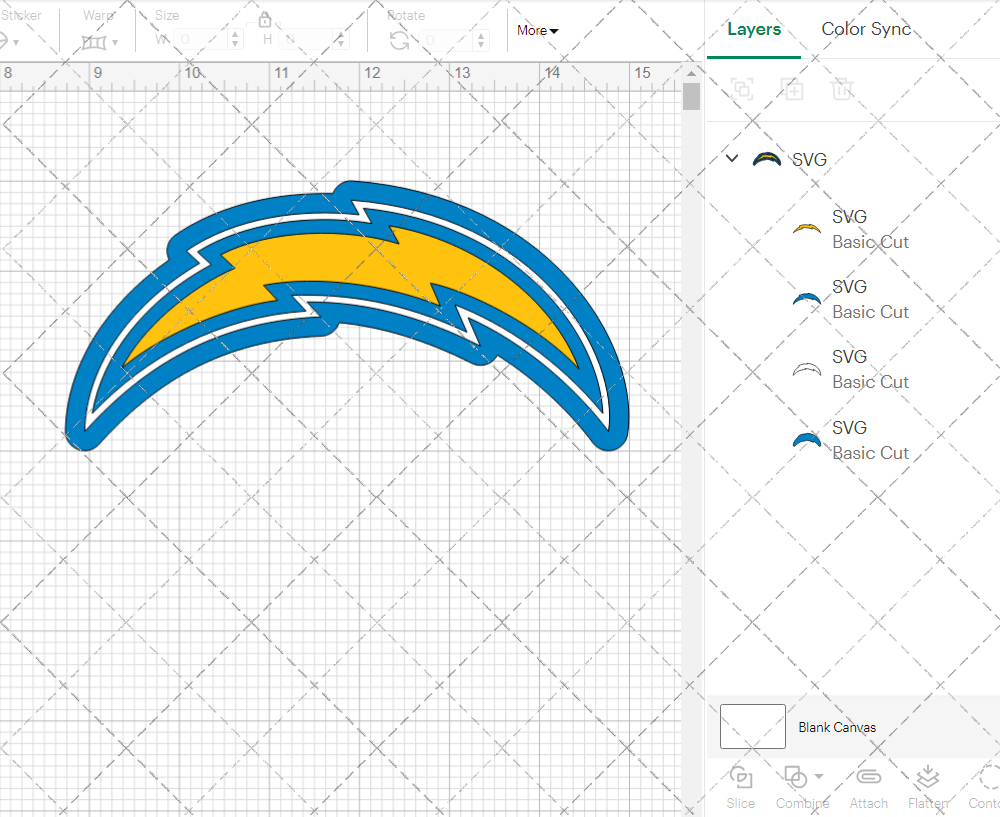The height and width of the screenshot is (817, 1000).
Task: Click the Blank Canvas label
Action: coord(837,727)
